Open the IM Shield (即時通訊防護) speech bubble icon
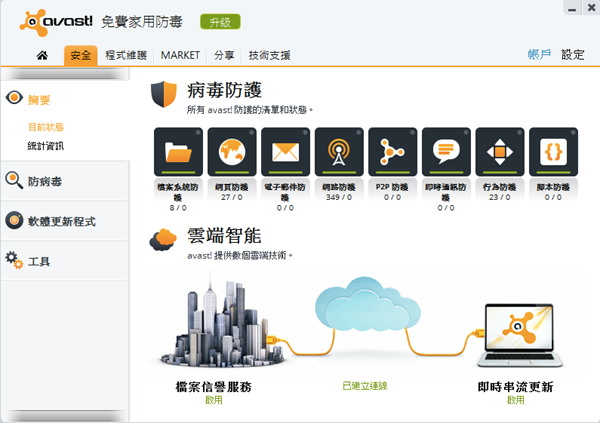This screenshot has height=423, width=600. (446, 152)
